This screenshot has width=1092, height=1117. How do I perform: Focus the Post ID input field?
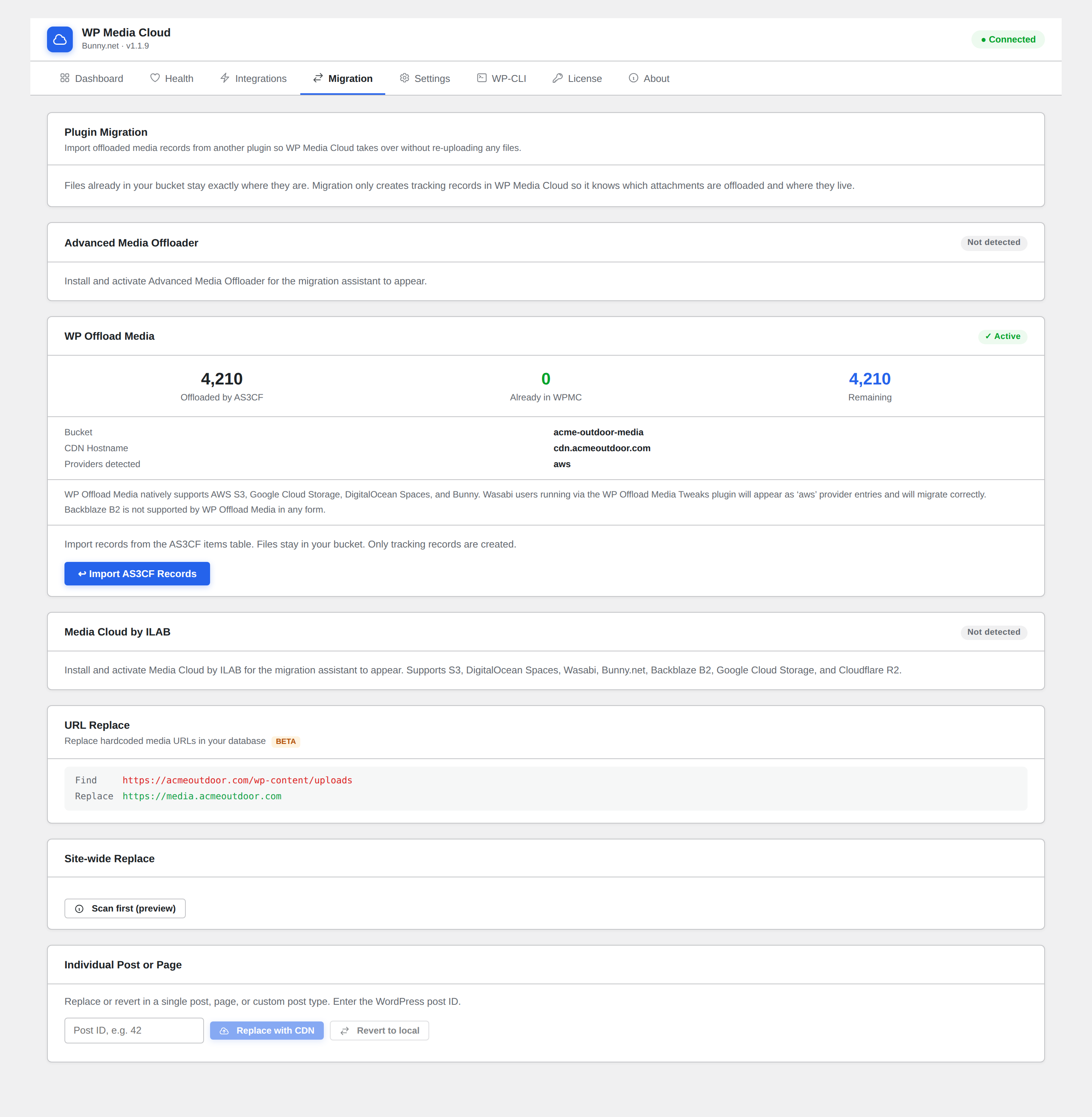pyautogui.click(x=134, y=1031)
